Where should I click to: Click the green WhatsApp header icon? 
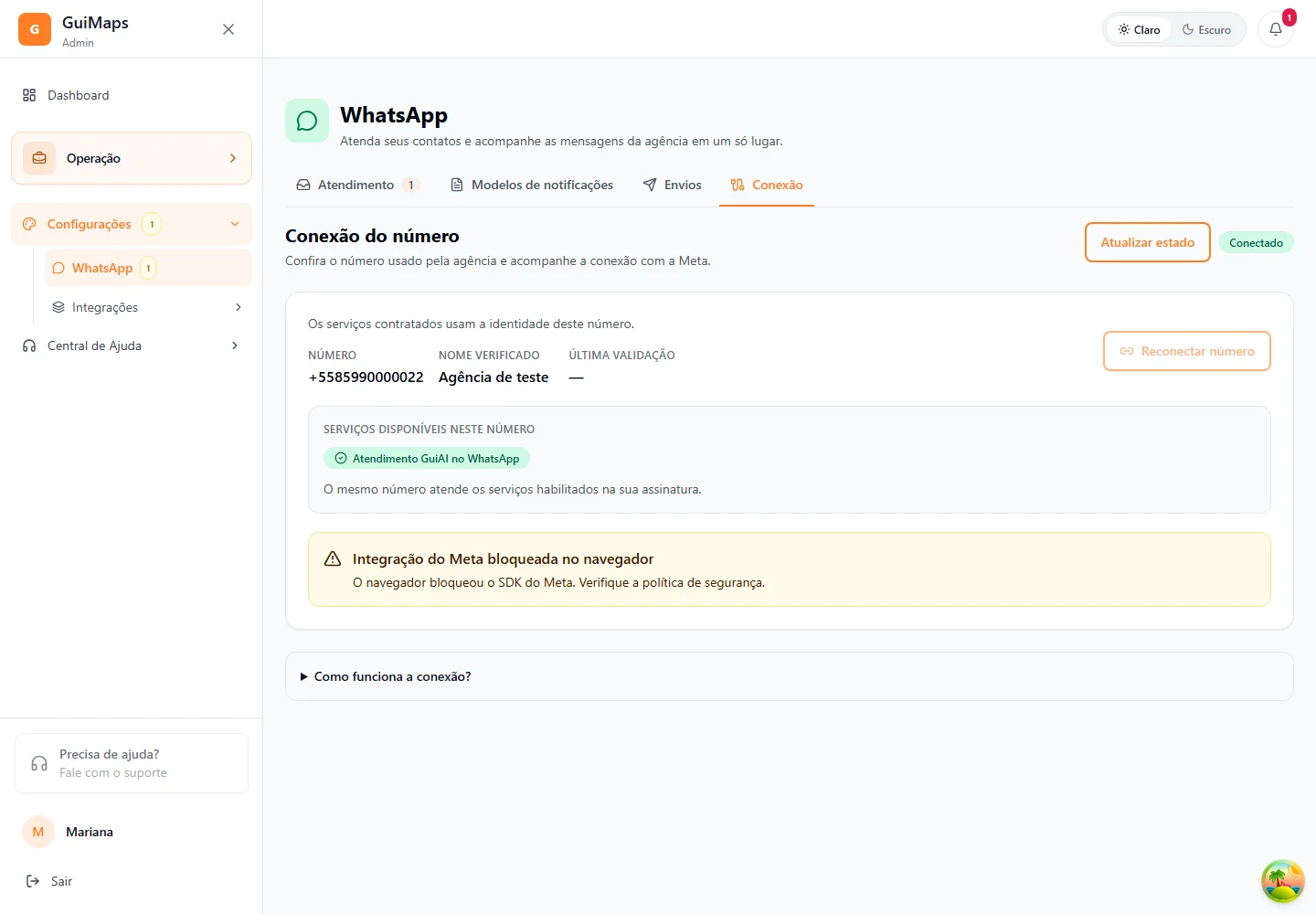307,121
